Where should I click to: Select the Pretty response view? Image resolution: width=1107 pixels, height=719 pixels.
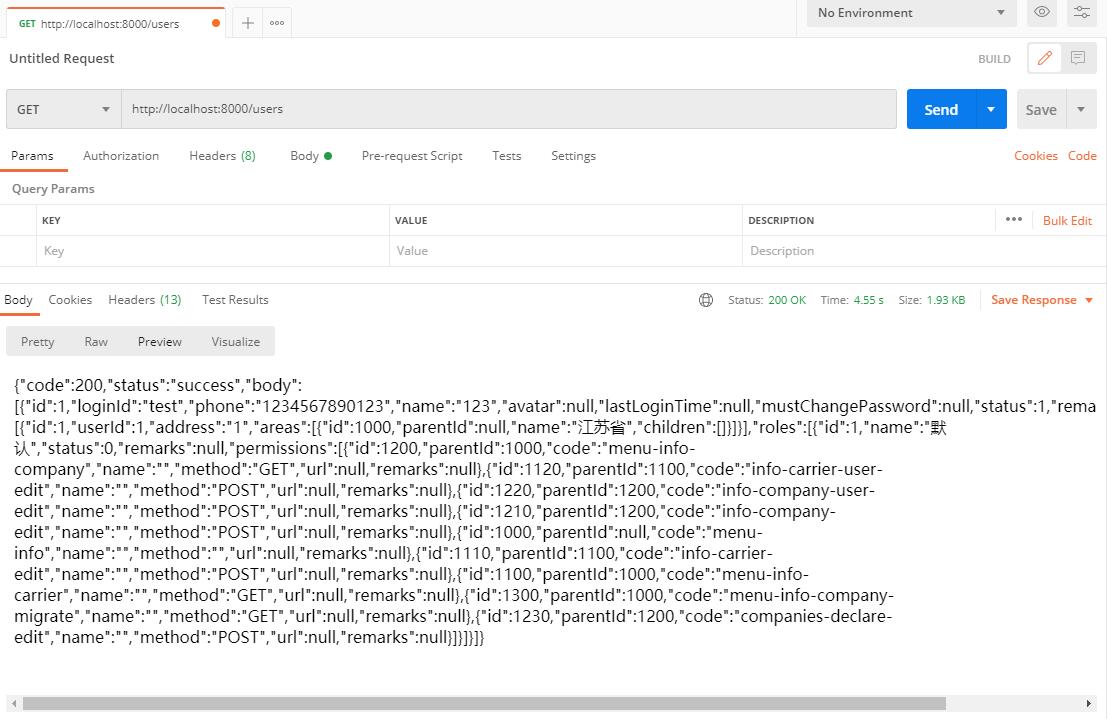click(38, 342)
